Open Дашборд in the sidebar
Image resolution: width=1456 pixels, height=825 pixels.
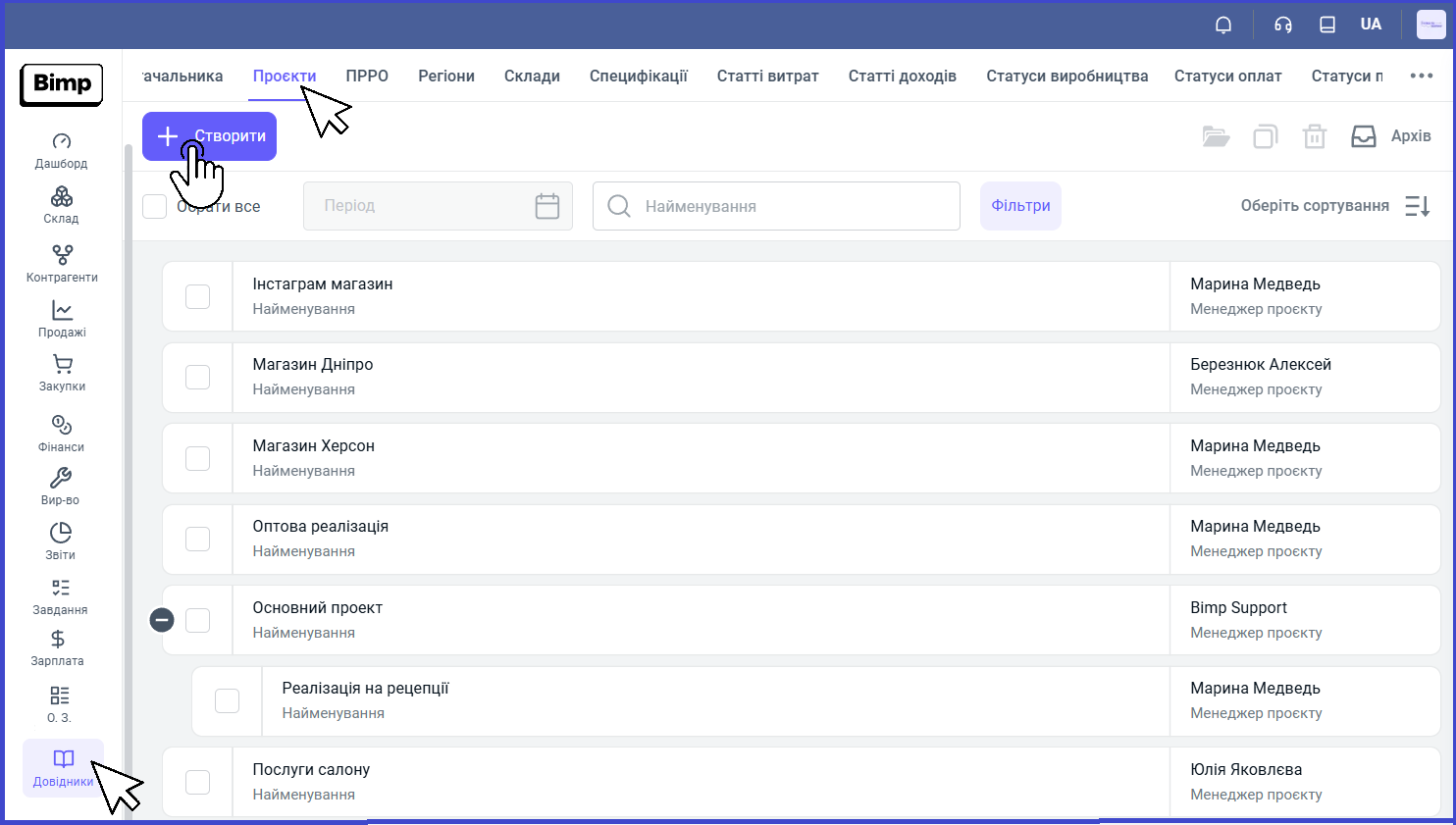tap(61, 151)
